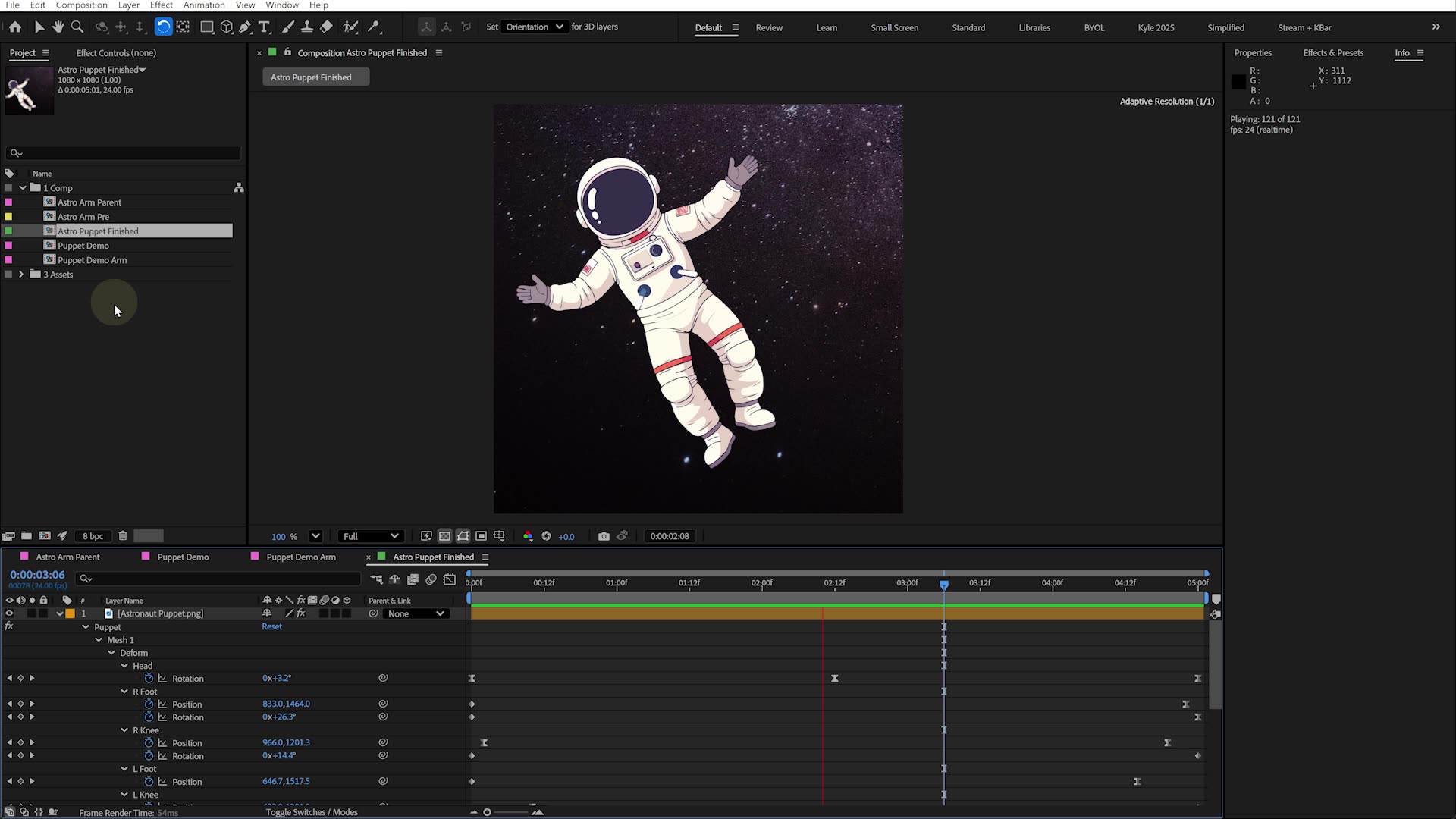Toggle Motion Blur enable switch
This screenshot has height=819, width=1456.
431,579
